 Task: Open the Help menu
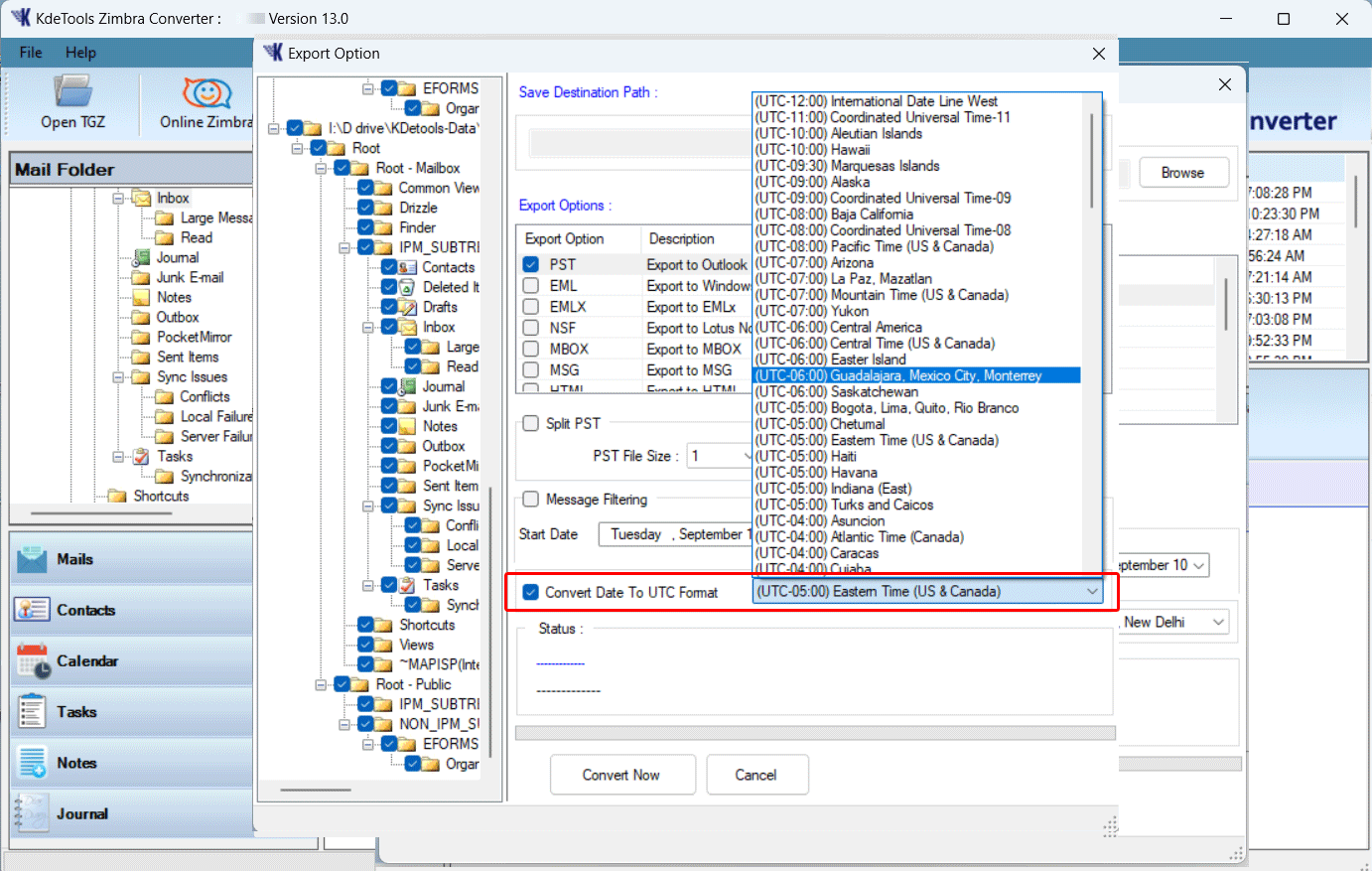(80, 53)
